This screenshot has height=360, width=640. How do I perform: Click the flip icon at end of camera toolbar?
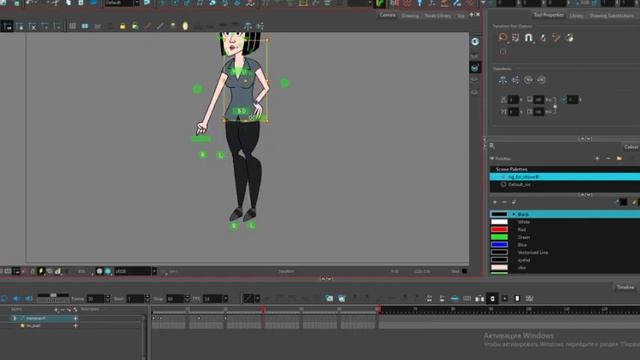point(260,26)
